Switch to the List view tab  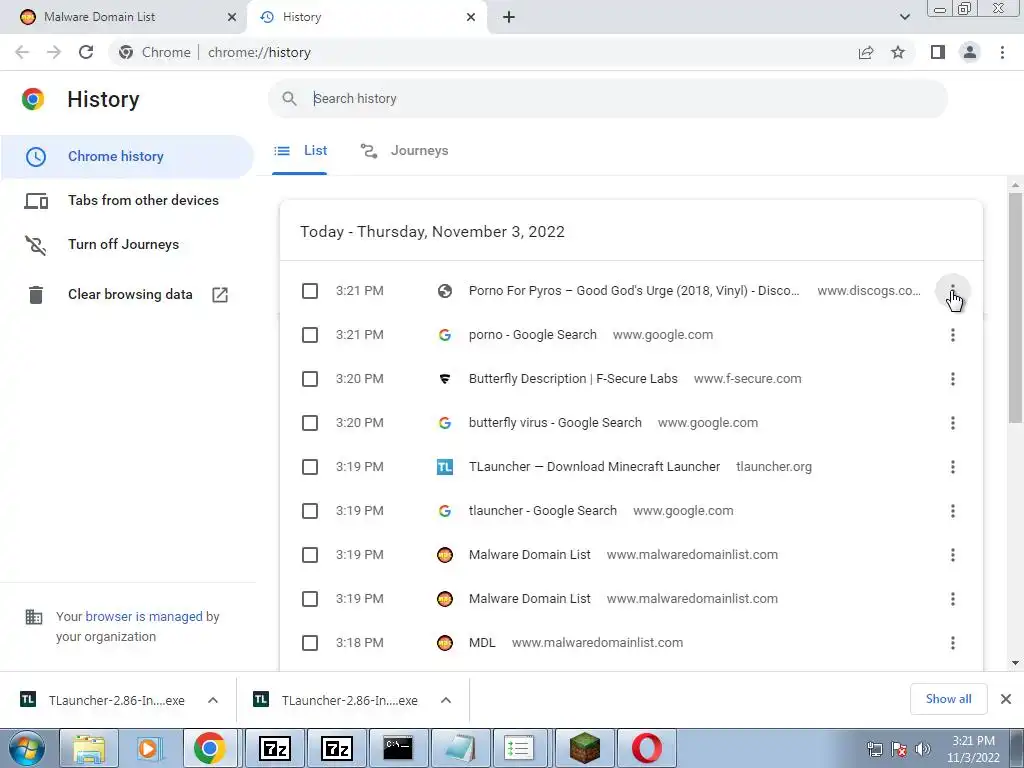coord(300,151)
